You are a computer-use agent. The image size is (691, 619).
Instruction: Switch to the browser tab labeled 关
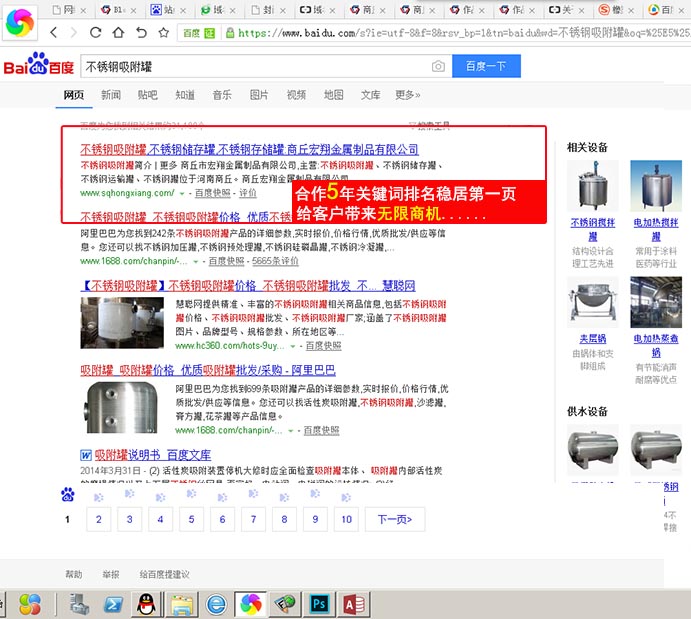coord(566,10)
